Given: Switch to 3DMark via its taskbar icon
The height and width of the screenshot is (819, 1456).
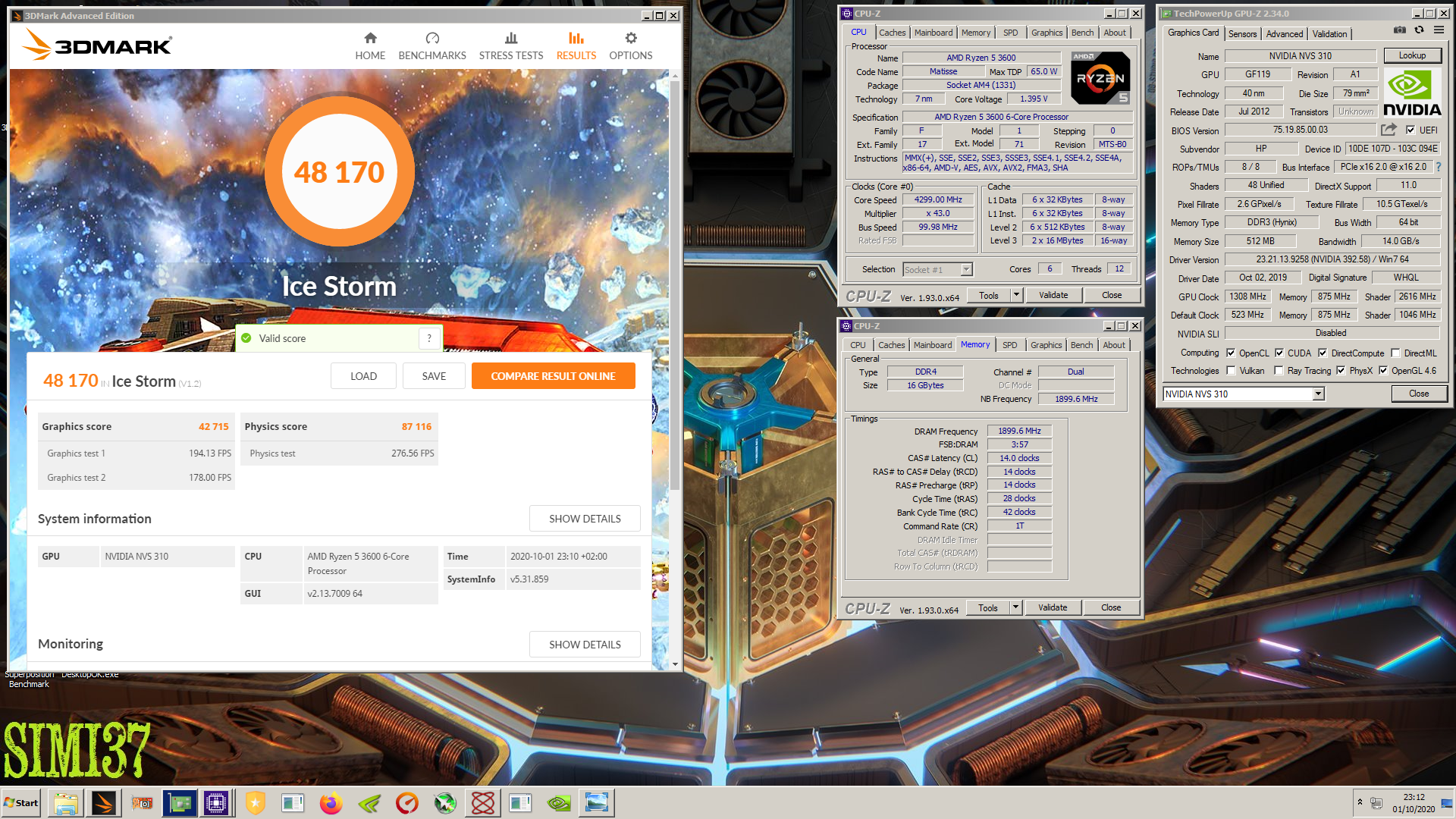Looking at the screenshot, I should pos(104,803).
